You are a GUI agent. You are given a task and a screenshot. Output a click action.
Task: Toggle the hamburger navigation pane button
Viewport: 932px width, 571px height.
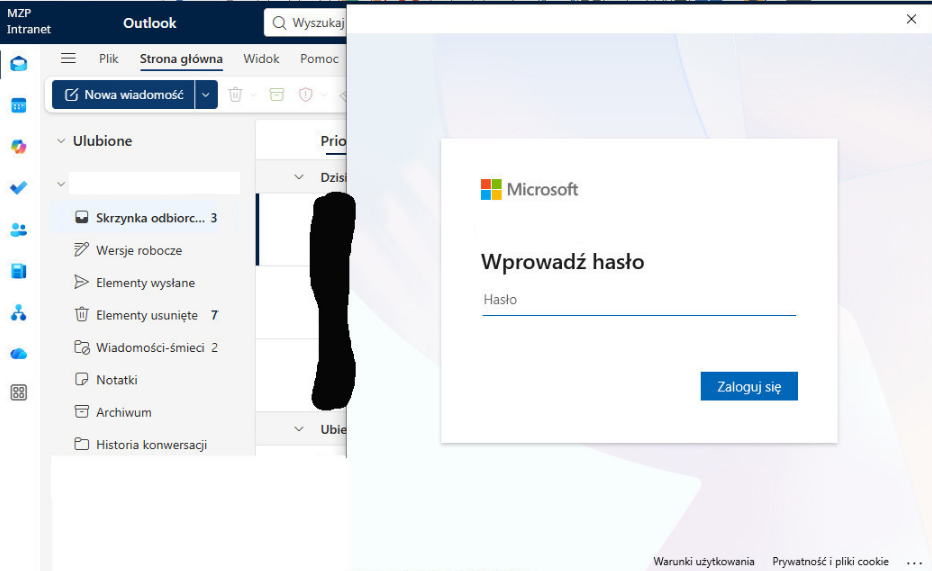click(x=68, y=58)
